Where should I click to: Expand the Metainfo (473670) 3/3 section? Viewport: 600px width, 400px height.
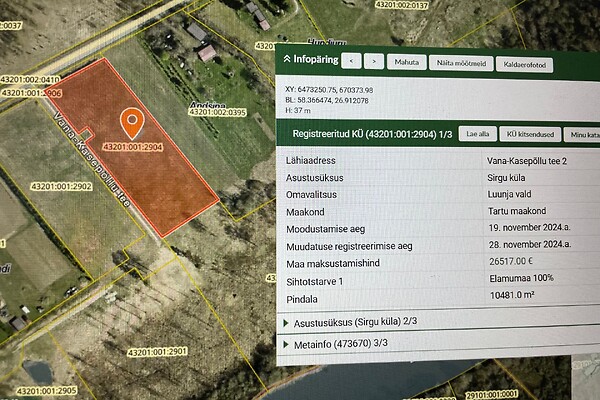point(335,345)
